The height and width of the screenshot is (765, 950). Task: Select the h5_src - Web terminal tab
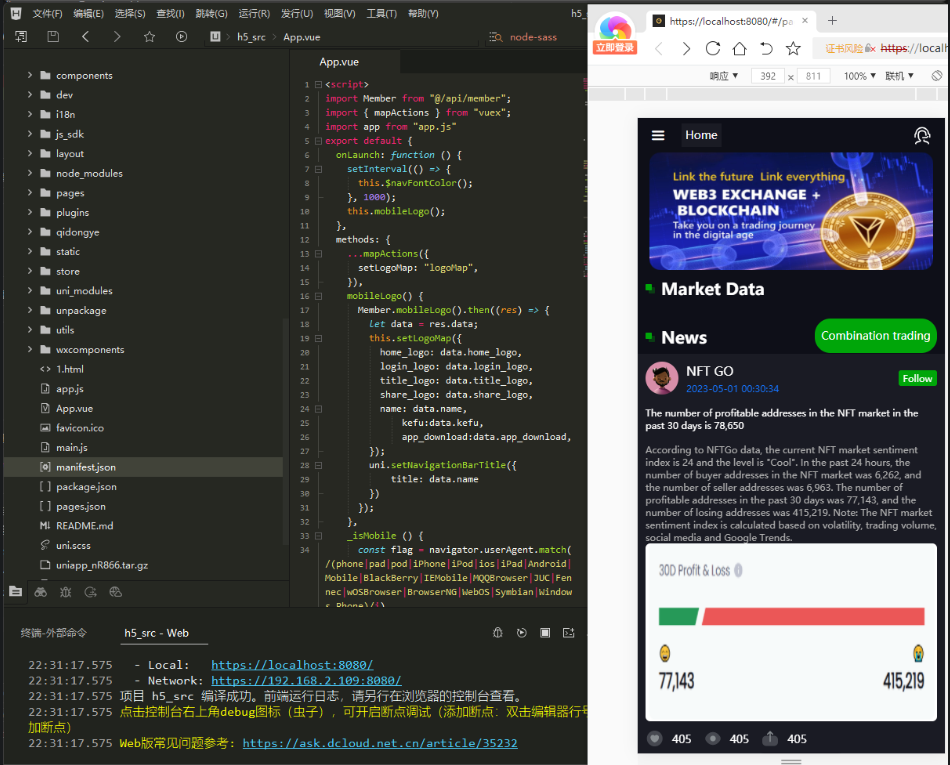point(156,633)
